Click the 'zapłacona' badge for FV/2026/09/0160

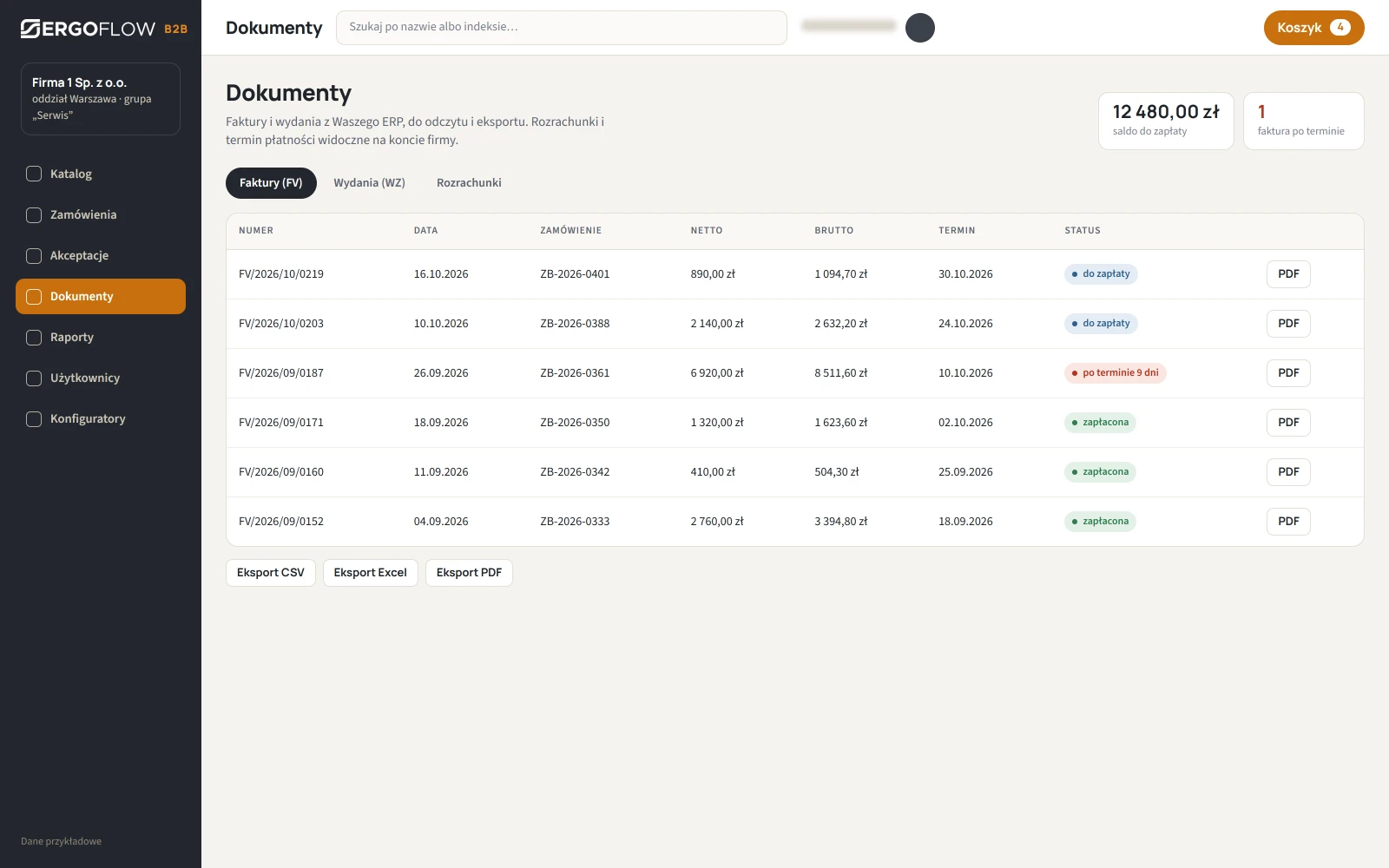pyautogui.click(x=1100, y=472)
